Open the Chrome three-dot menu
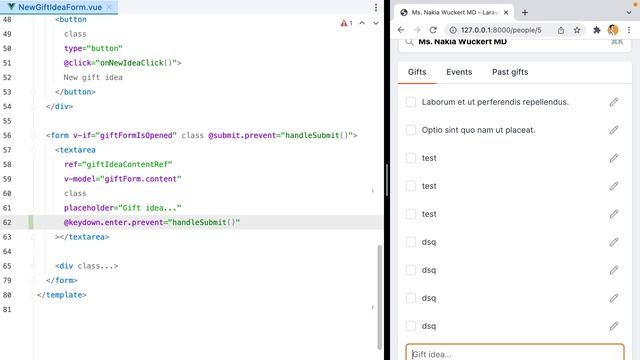The image size is (640, 360). tap(629, 30)
